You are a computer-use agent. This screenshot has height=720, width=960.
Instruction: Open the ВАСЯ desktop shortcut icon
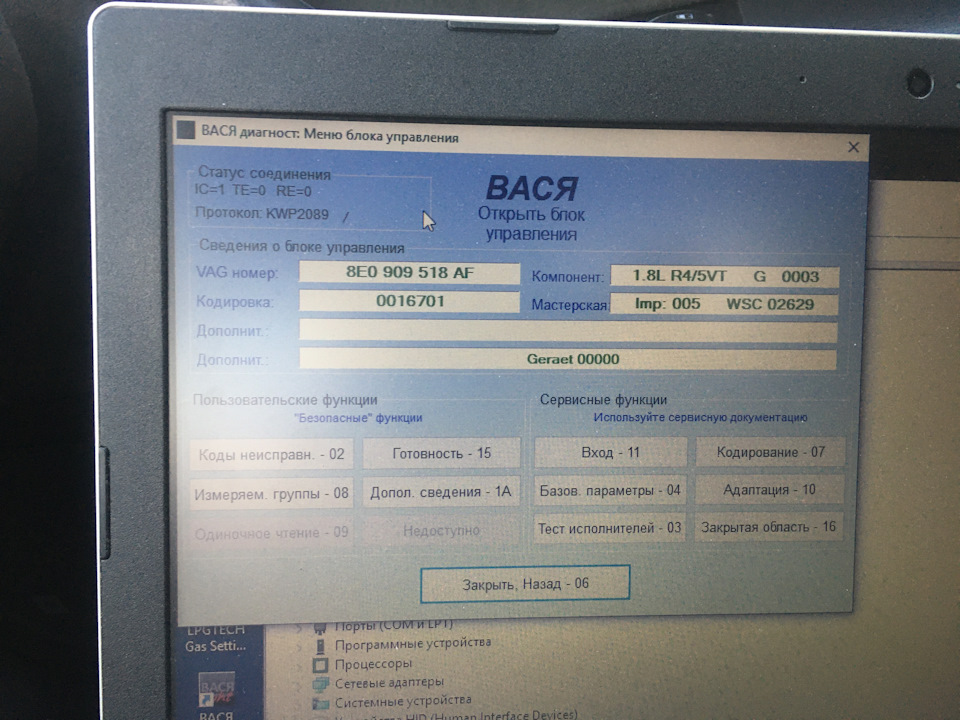pyautogui.click(x=217, y=690)
